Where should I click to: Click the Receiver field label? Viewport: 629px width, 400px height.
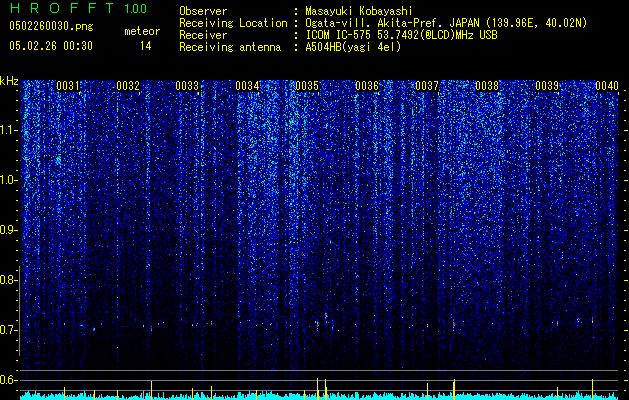[203, 35]
